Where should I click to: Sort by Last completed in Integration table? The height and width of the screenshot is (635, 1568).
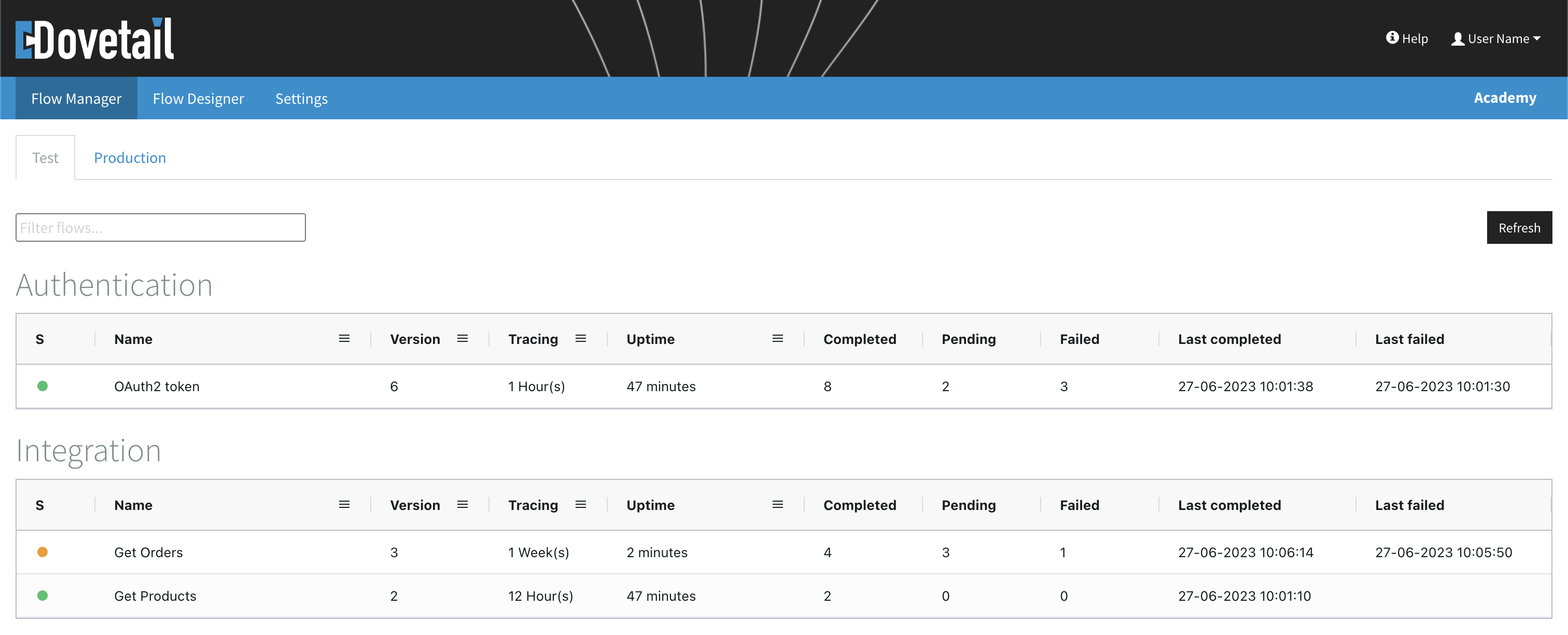[1229, 505]
